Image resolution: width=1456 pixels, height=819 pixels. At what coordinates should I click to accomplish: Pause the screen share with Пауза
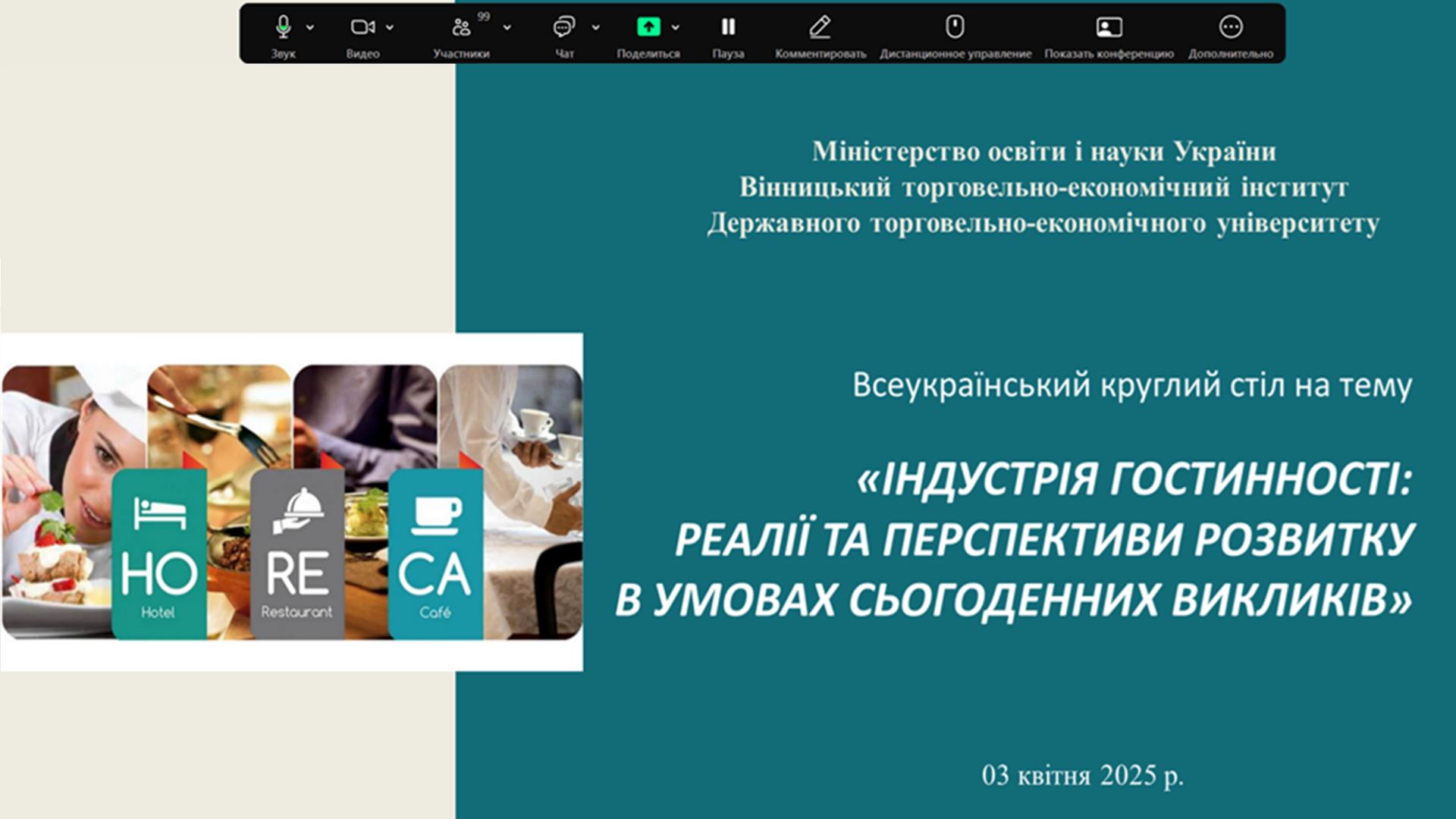click(728, 27)
